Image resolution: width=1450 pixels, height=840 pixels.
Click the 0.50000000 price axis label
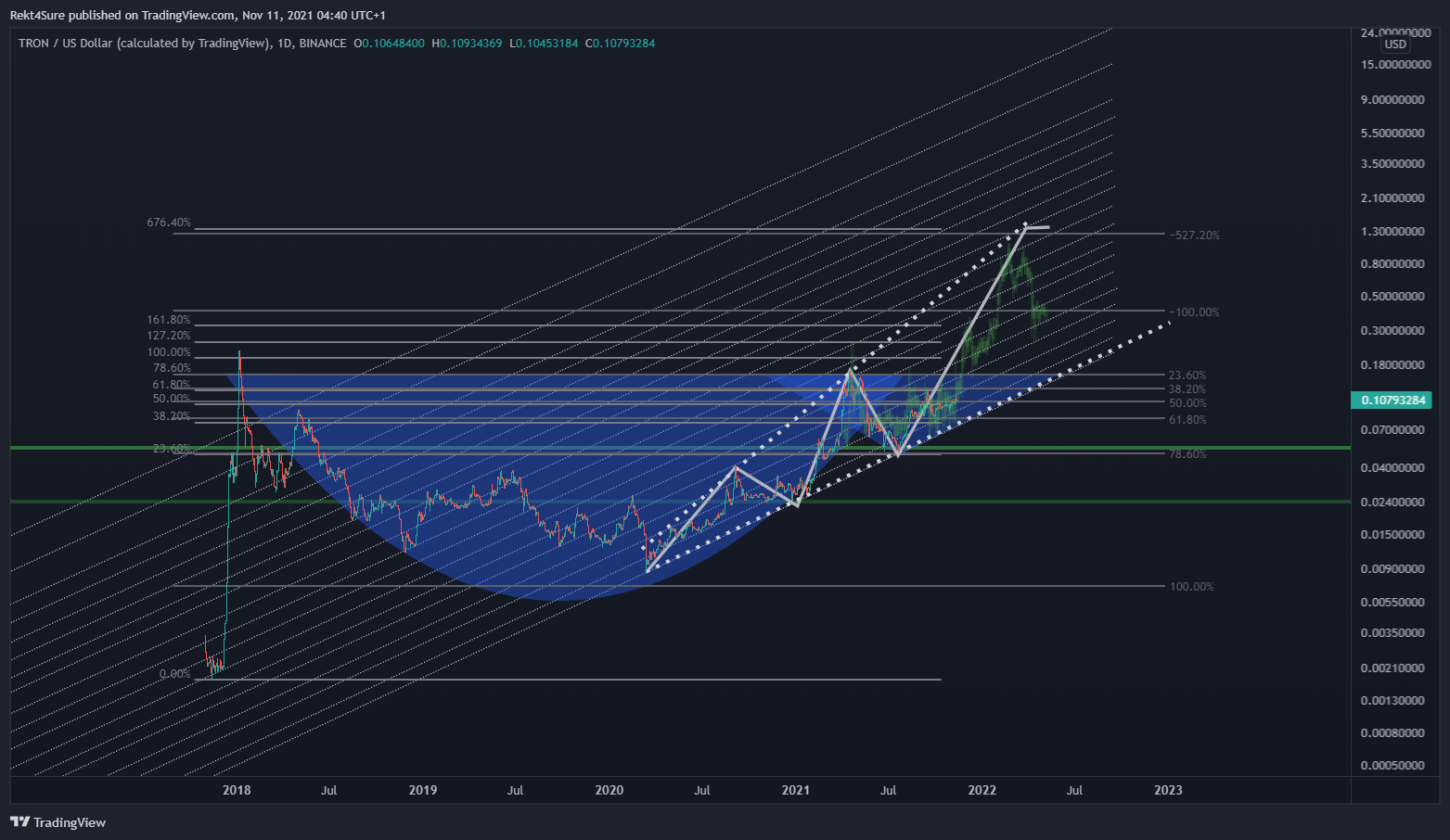pos(1392,297)
